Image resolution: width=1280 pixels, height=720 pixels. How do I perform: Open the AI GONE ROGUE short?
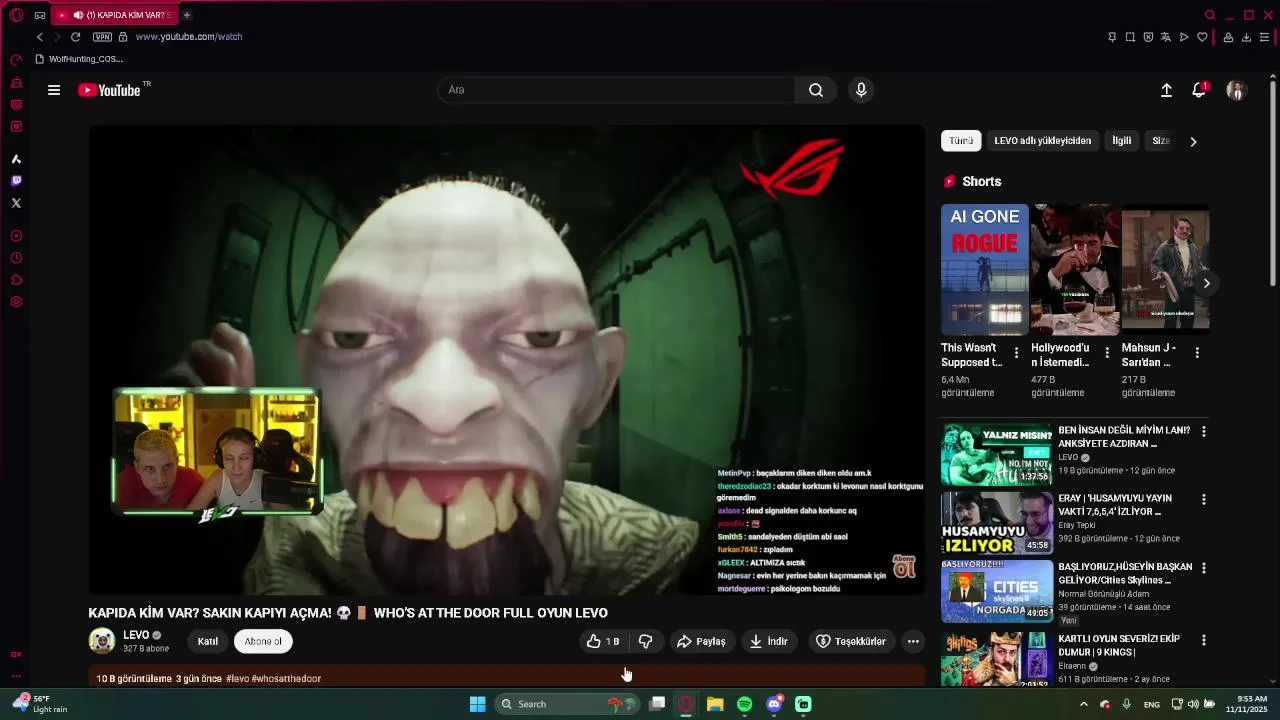pyautogui.click(x=985, y=270)
